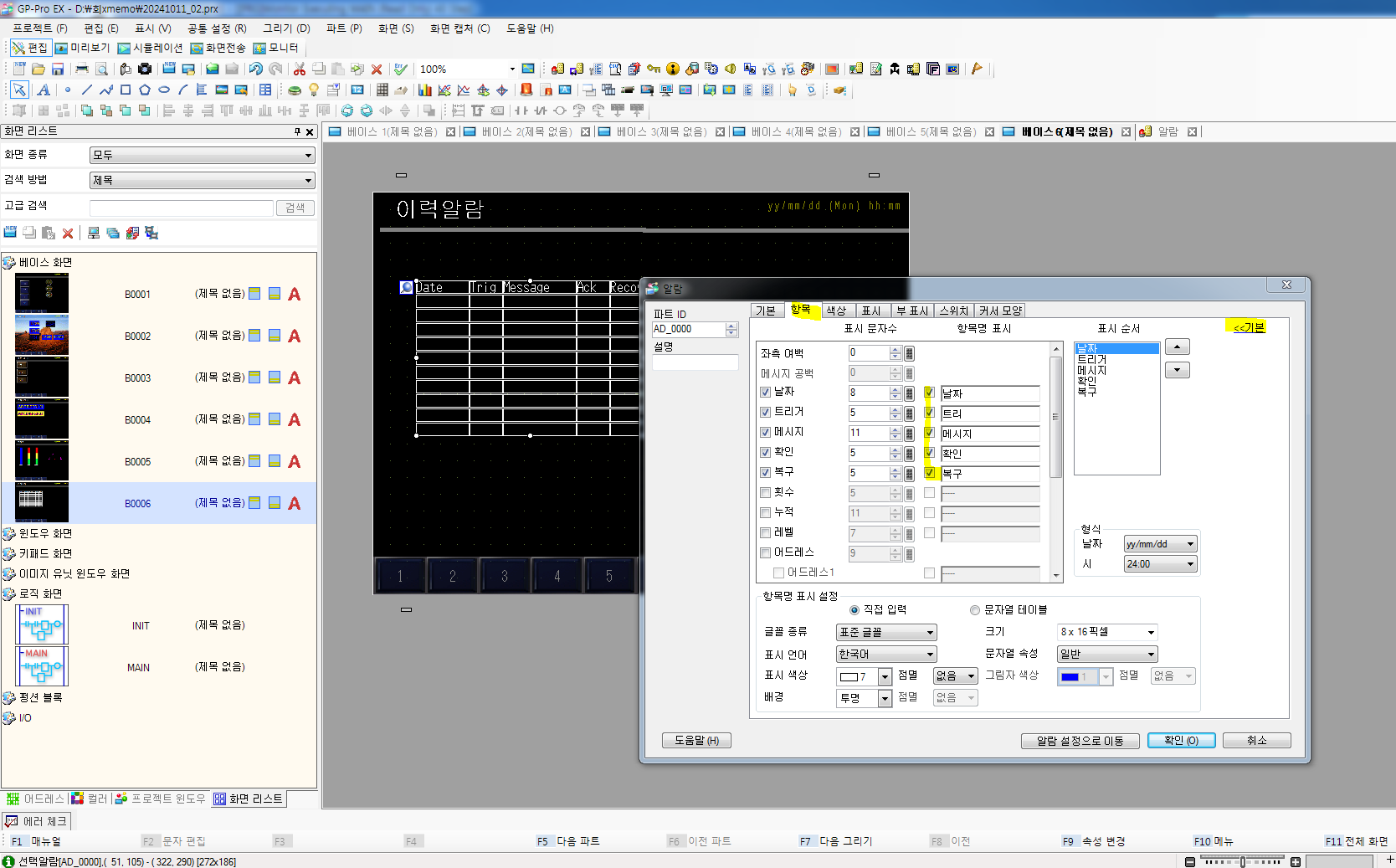Switch to the 기본 tab in alarm dialog
The width and height of the screenshot is (1396, 868).
766,311
